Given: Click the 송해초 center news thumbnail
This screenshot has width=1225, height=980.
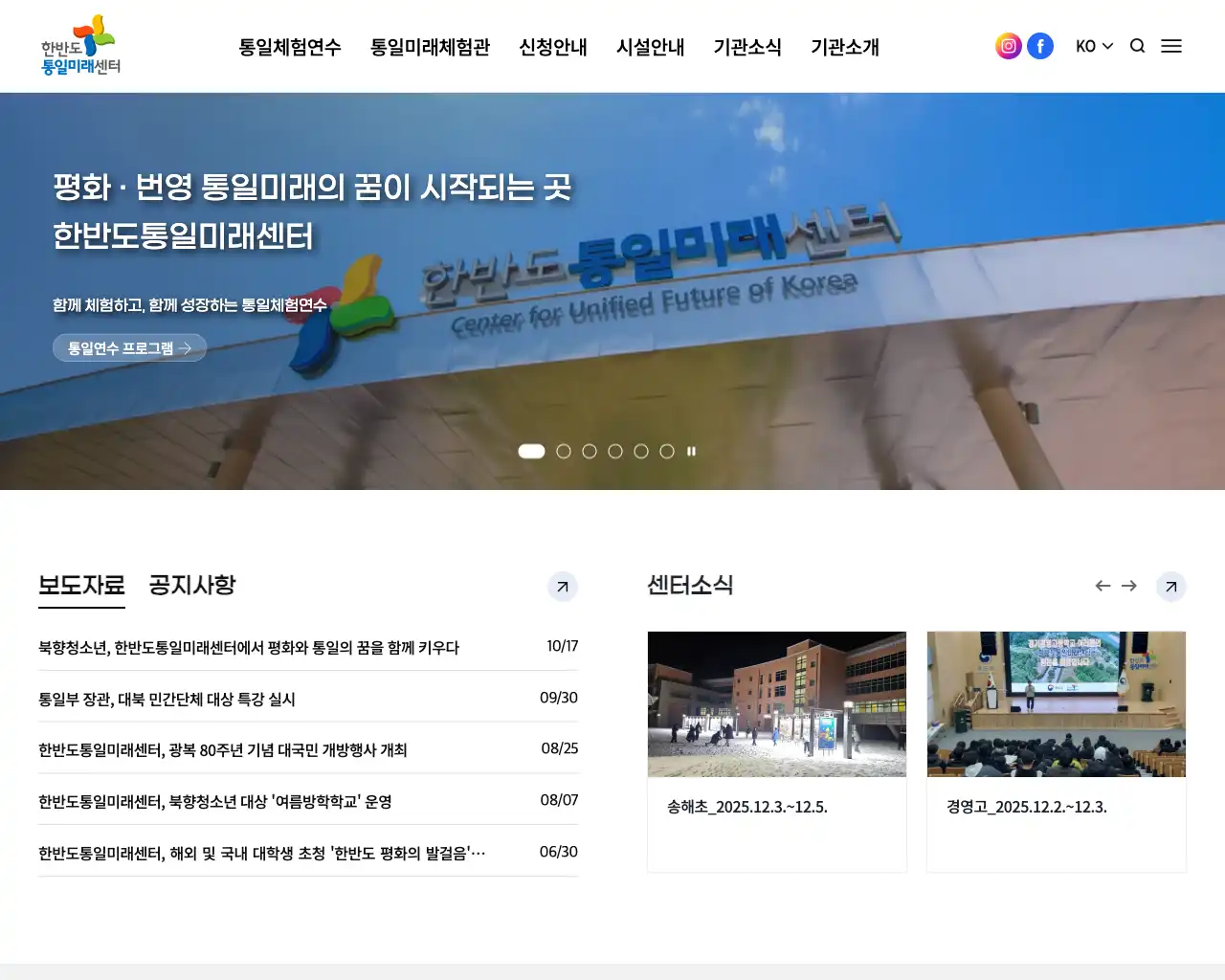Looking at the screenshot, I should point(776,704).
